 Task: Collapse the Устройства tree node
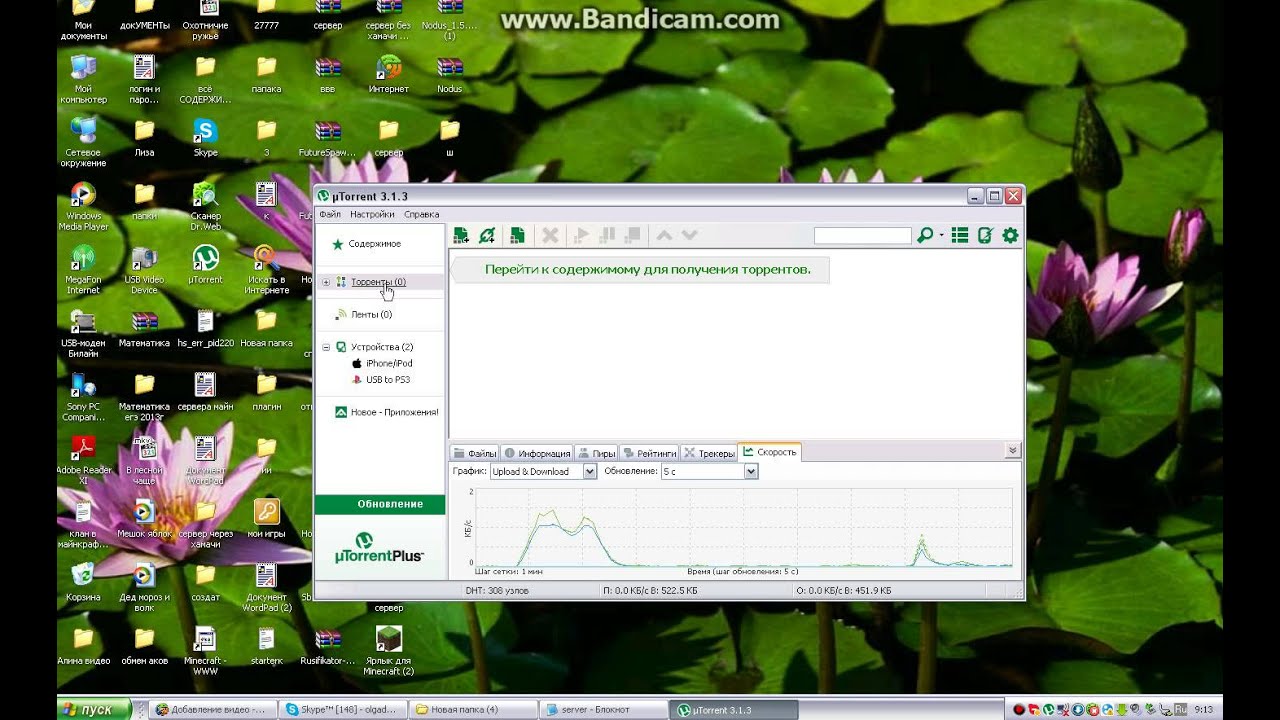[326, 347]
